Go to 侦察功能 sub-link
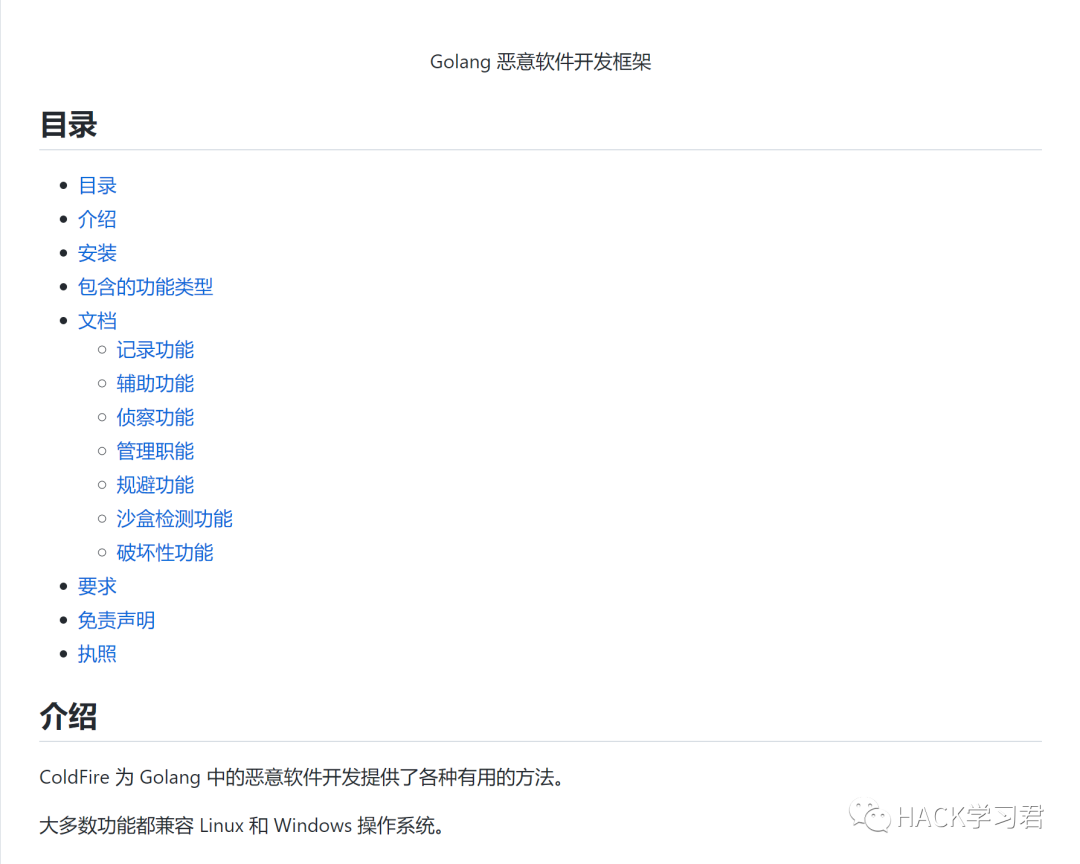 click(155, 418)
